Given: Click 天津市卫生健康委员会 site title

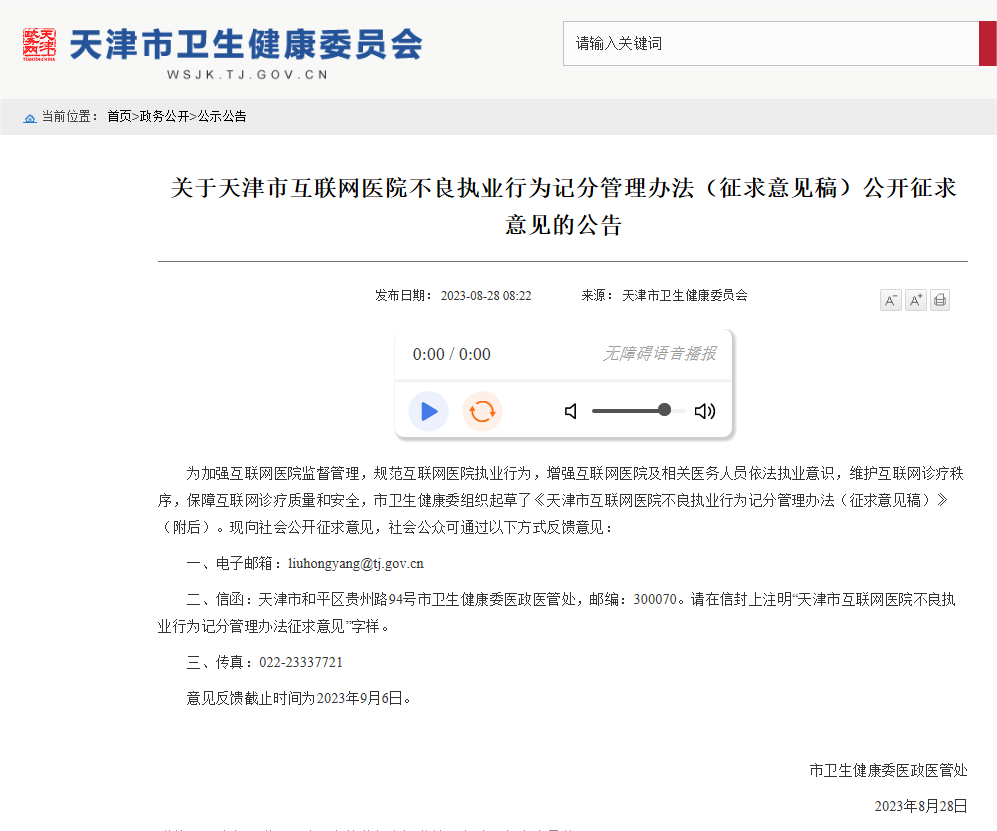Looking at the screenshot, I should click(x=246, y=45).
